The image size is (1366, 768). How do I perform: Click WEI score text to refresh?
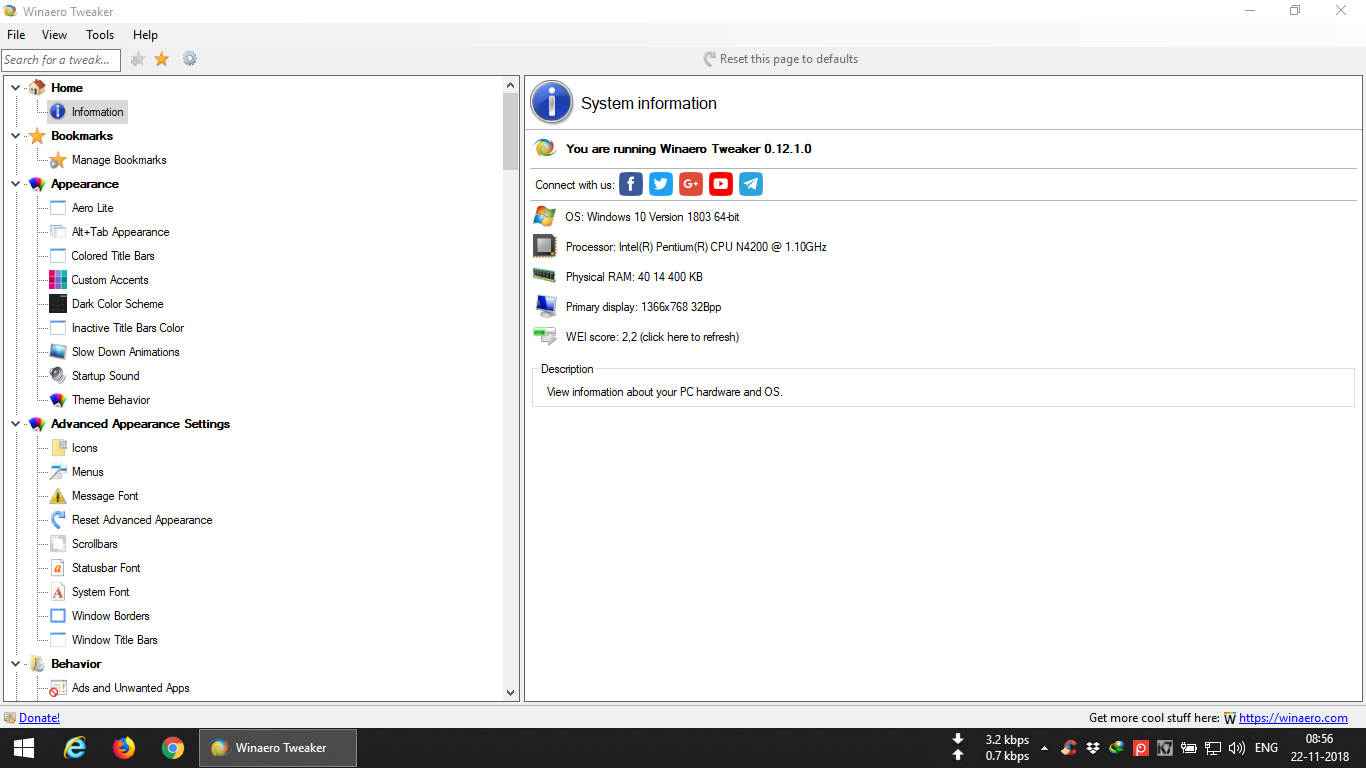[652, 337]
